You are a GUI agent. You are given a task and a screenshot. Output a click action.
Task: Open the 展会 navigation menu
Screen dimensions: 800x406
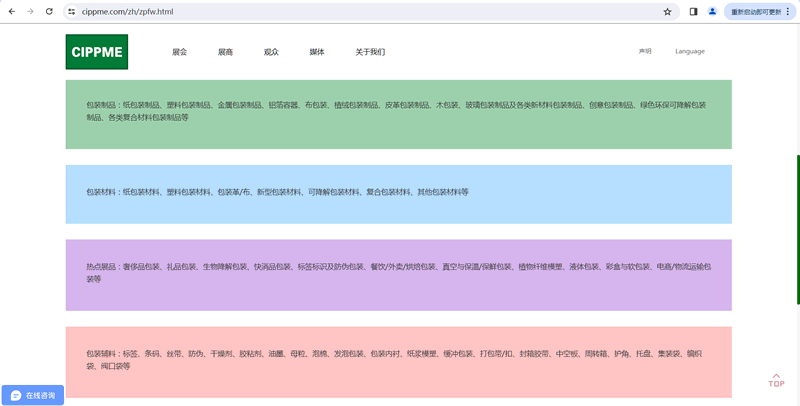[x=179, y=52]
